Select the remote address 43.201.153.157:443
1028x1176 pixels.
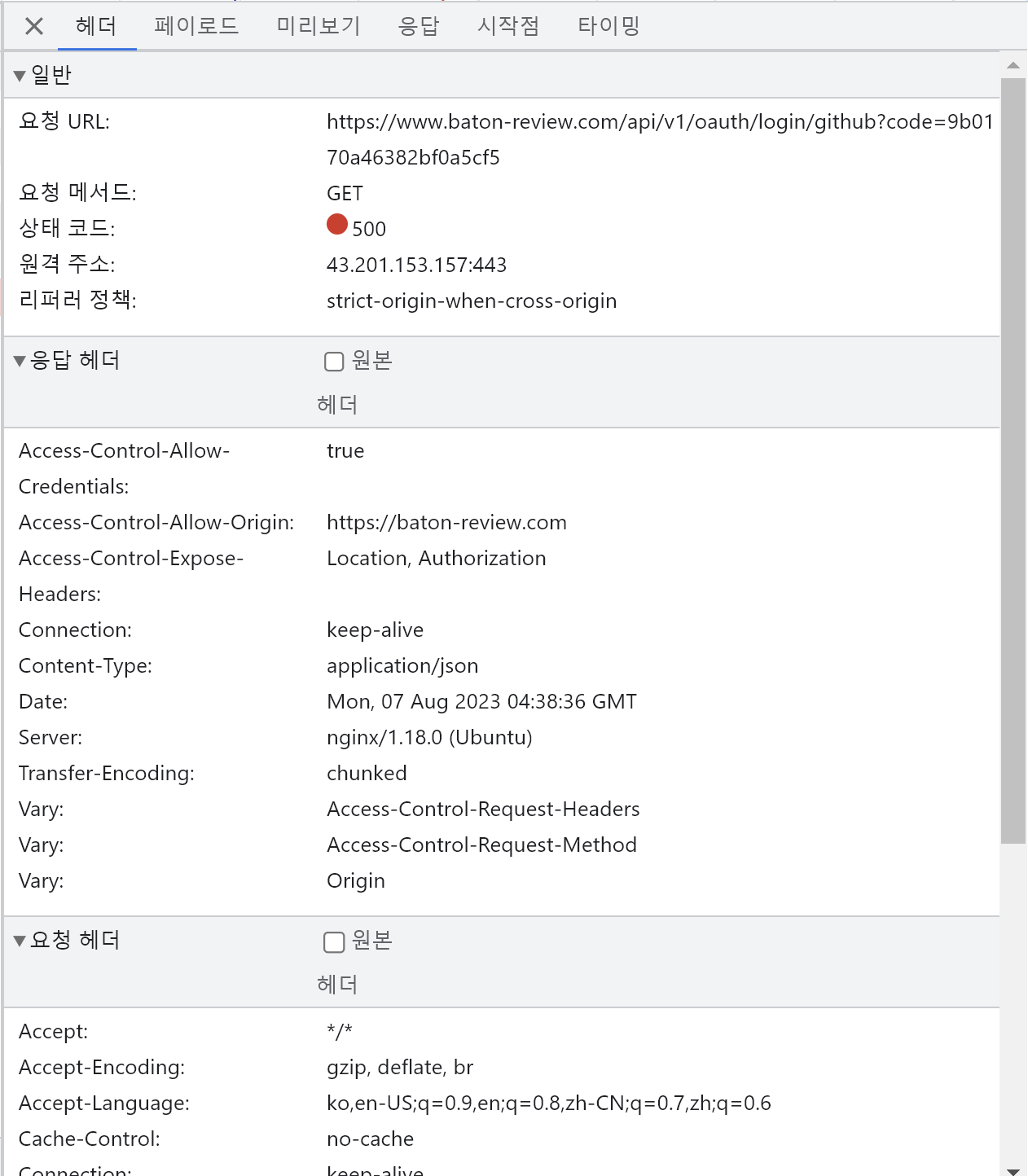tap(416, 264)
